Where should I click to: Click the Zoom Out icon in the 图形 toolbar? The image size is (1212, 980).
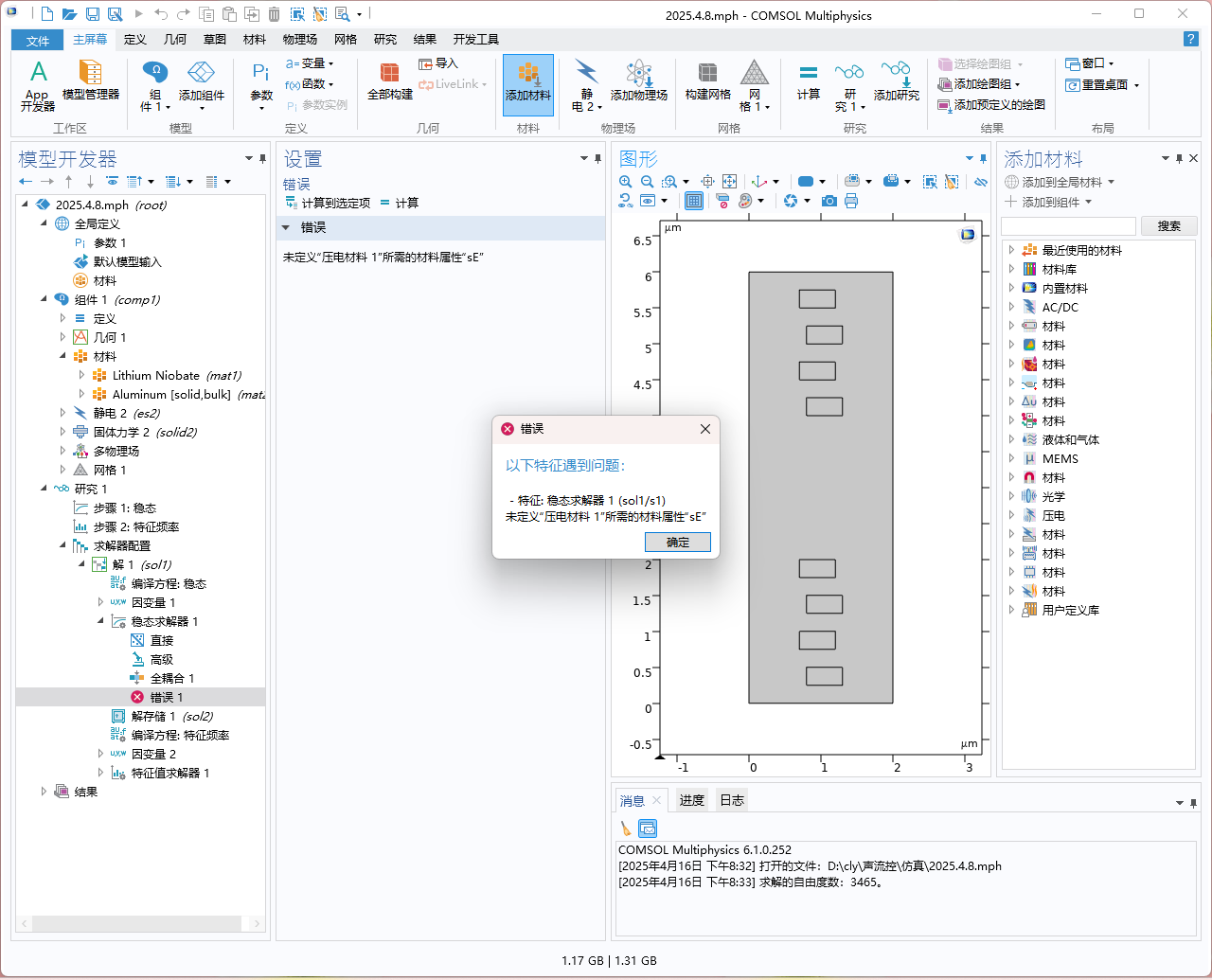coord(647,181)
